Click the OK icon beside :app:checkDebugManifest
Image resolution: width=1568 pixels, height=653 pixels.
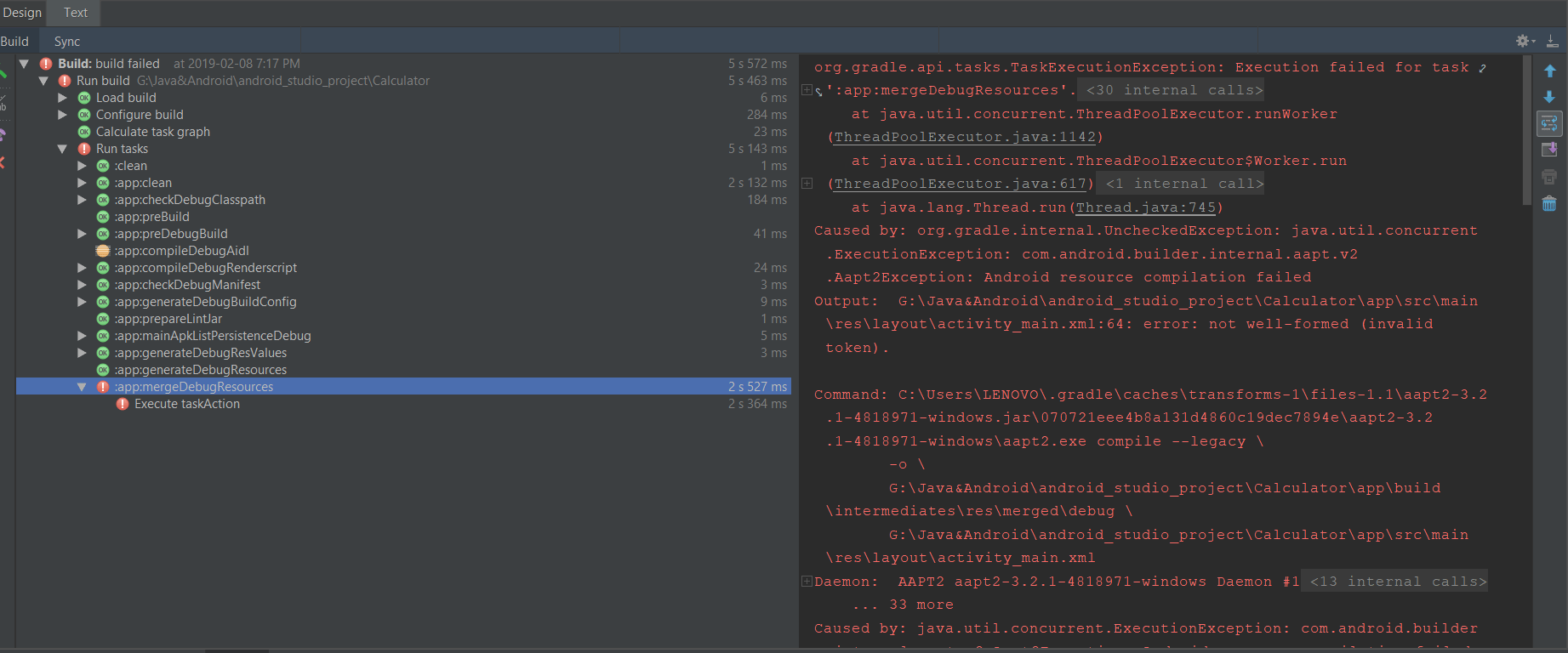click(103, 285)
